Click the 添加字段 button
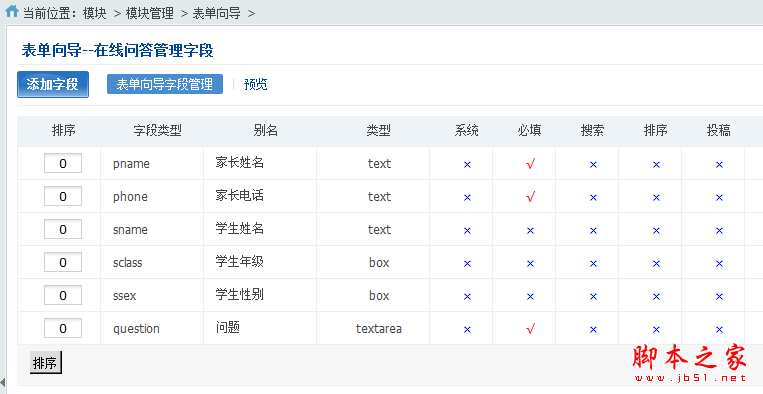The height and width of the screenshot is (394, 763). [53, 85]
